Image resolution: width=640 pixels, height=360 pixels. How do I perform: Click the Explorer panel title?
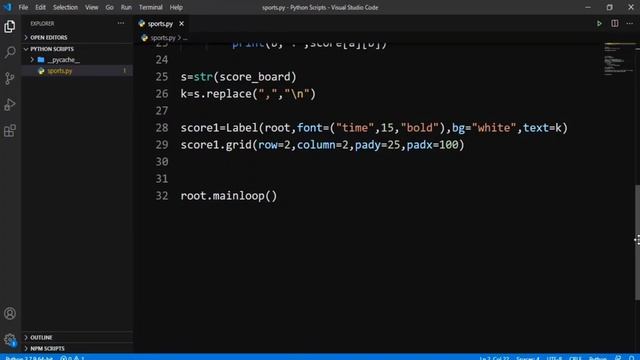point(42,24)
